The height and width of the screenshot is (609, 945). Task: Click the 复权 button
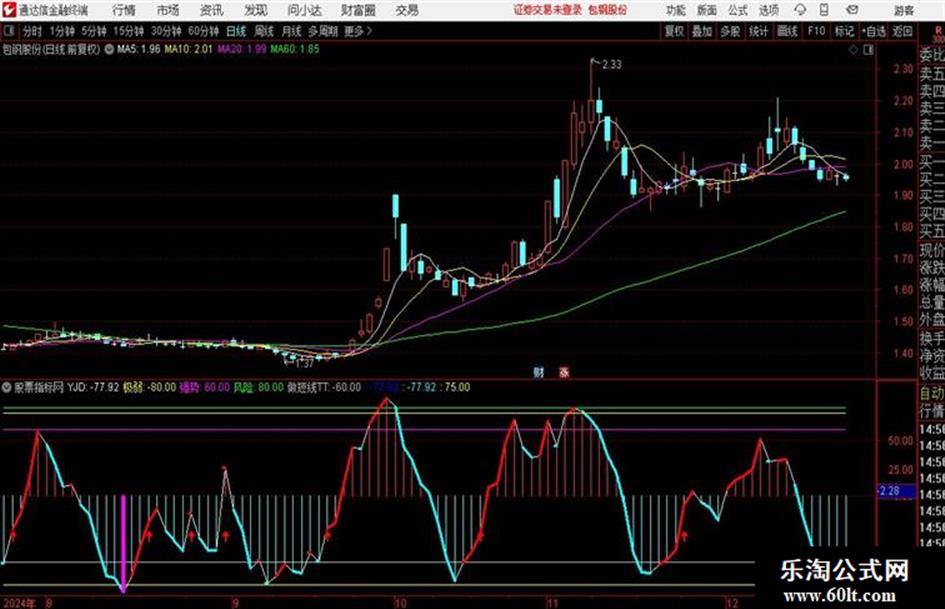(x=674, y=31)
